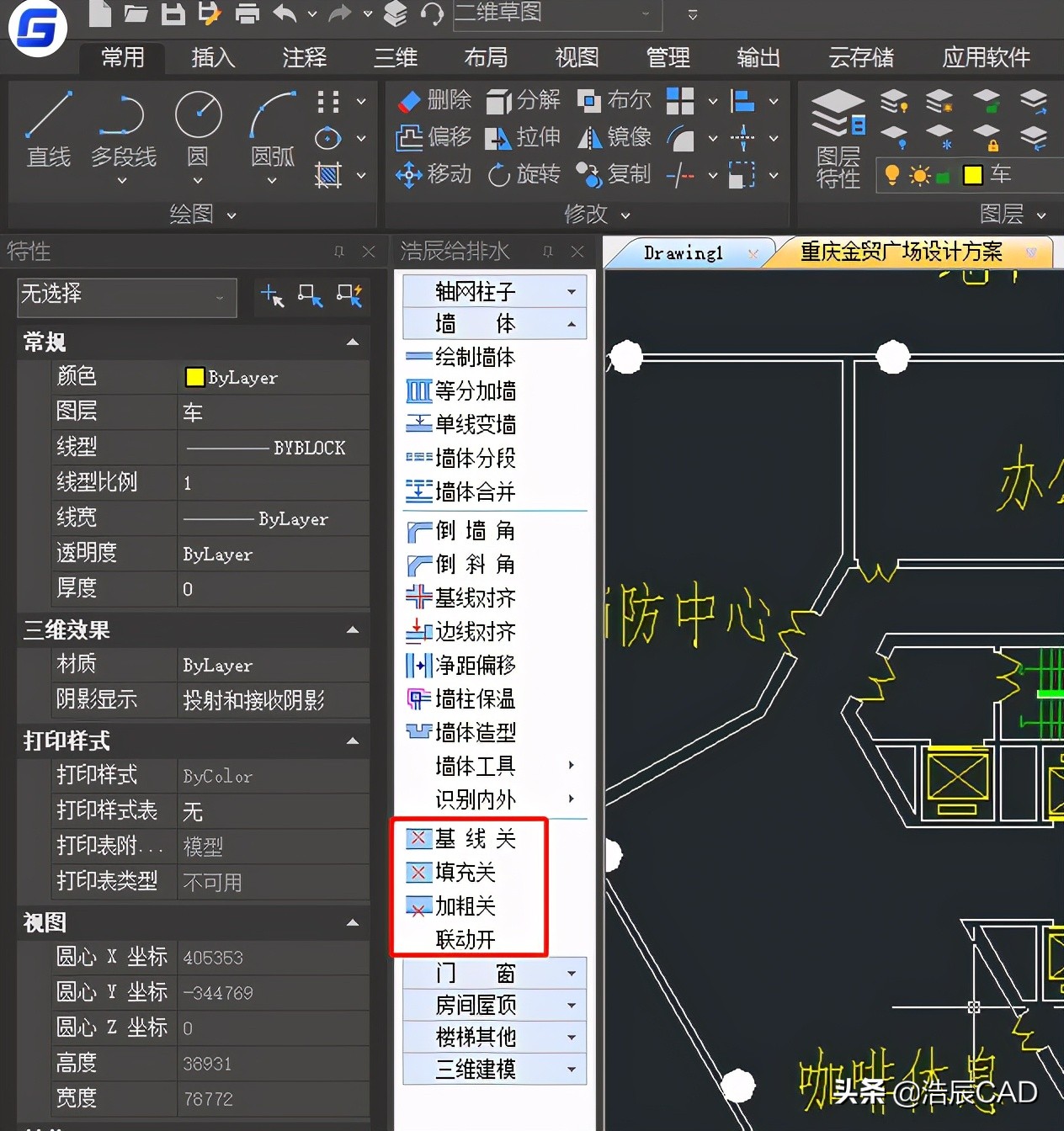Click 单线变墙 command
Screen dimensions: 1064x1131
tap(460, 425)
